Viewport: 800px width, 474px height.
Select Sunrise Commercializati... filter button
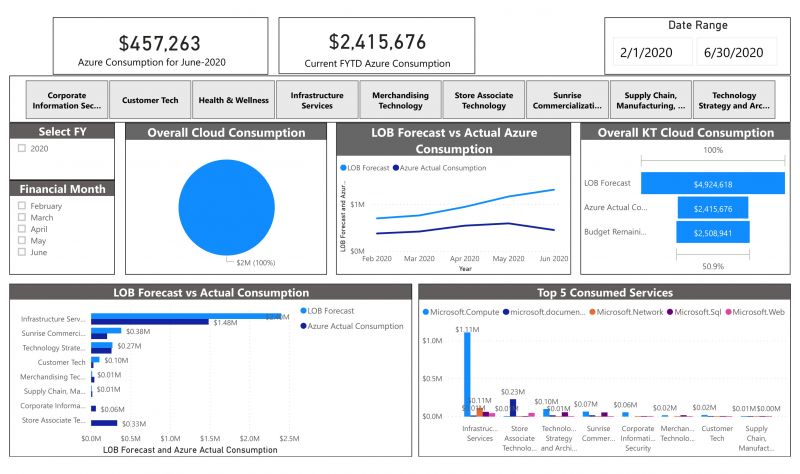(x=567, y=100)
